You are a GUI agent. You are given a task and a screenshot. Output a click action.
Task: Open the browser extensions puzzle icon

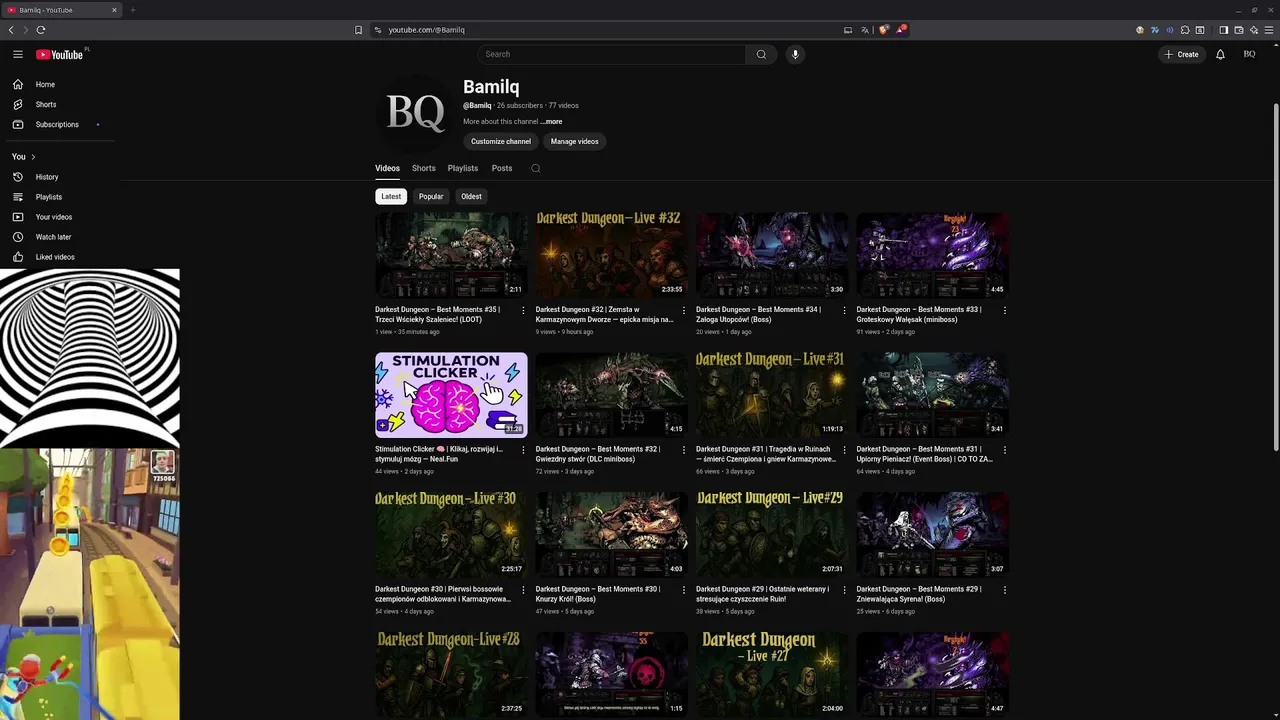click(x=1185, y=30)
